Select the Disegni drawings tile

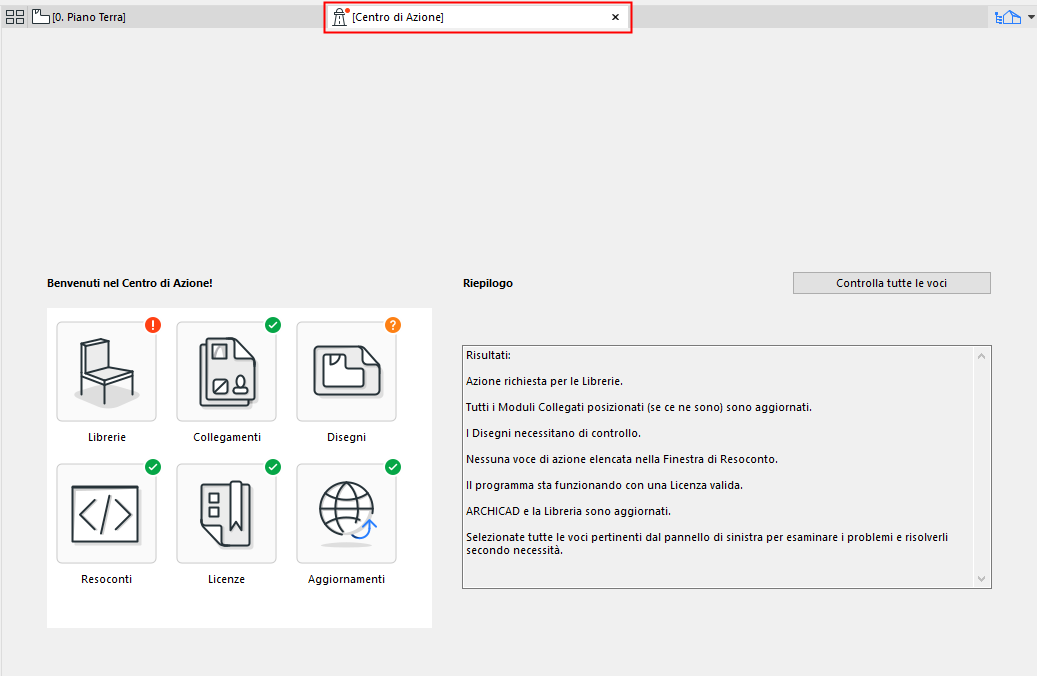pyautogui.click(x=346, y=372)
